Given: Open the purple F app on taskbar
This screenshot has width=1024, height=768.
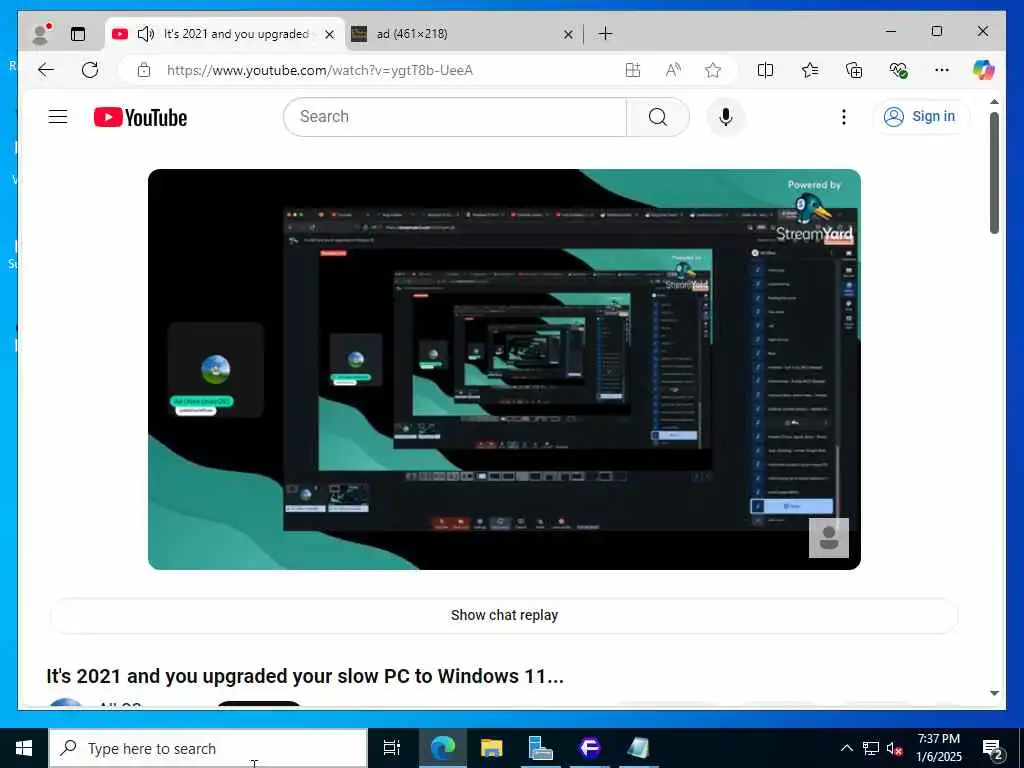Looking at the screenshot, I should [590, 748].
